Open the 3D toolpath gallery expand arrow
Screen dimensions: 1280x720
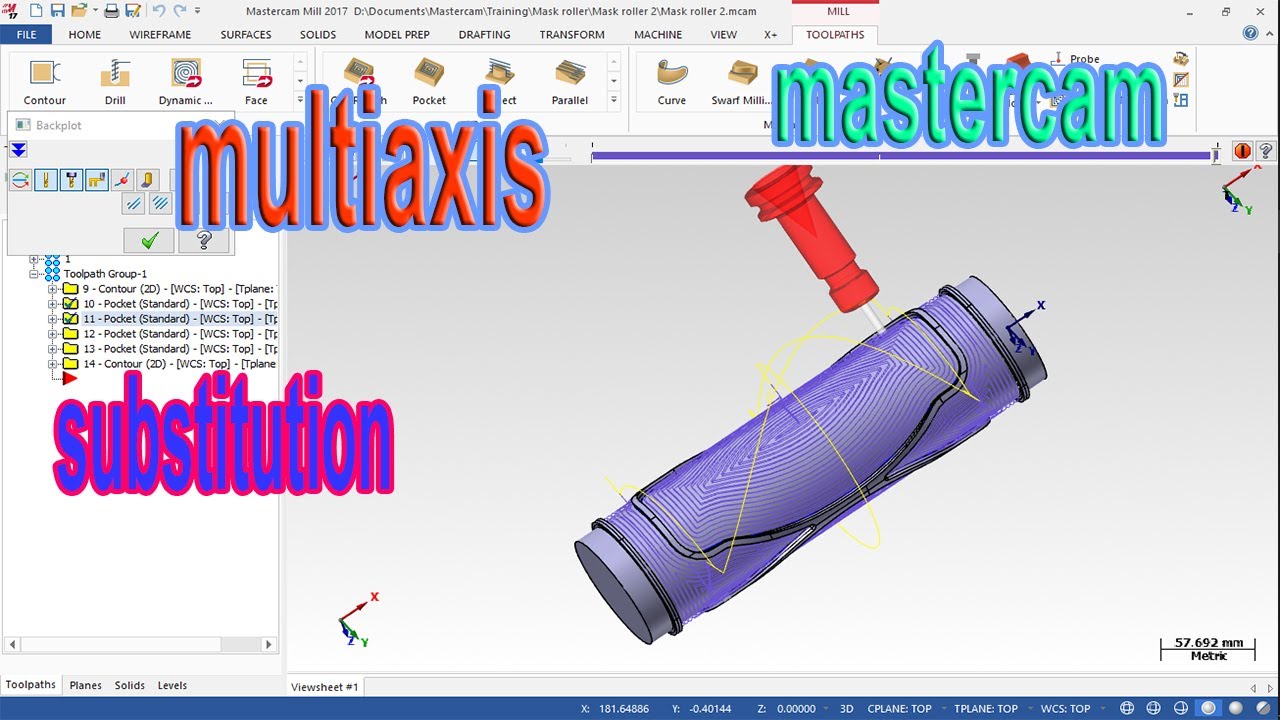click(x=614, y=100)
